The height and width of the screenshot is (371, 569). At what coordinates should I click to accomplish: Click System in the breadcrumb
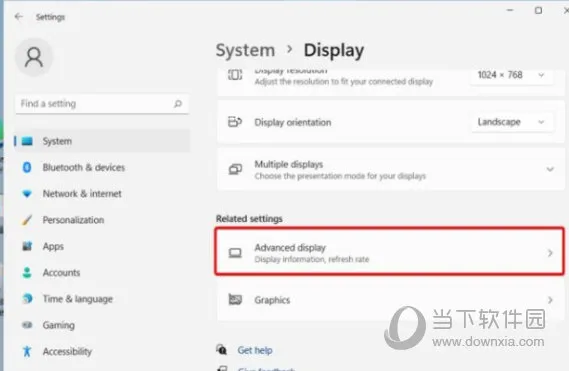pos(245,50)
